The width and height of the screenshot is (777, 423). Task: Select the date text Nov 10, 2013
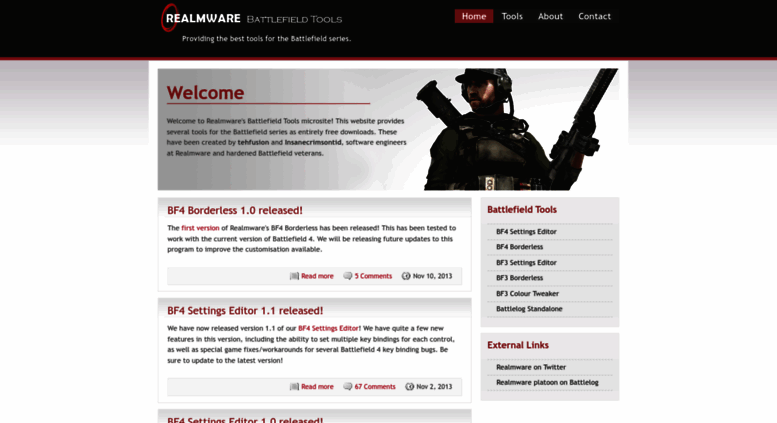(x=433, y=276)
